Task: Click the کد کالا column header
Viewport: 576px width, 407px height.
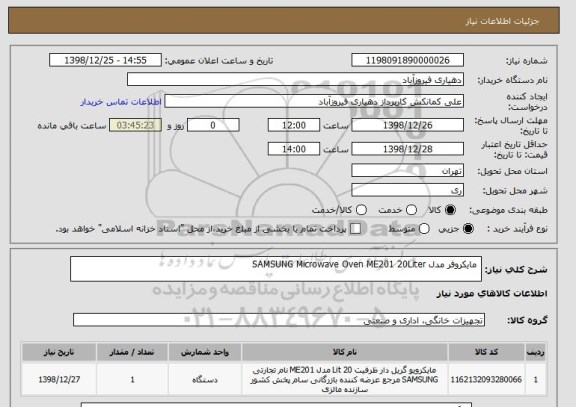Action: click(486, 352)
